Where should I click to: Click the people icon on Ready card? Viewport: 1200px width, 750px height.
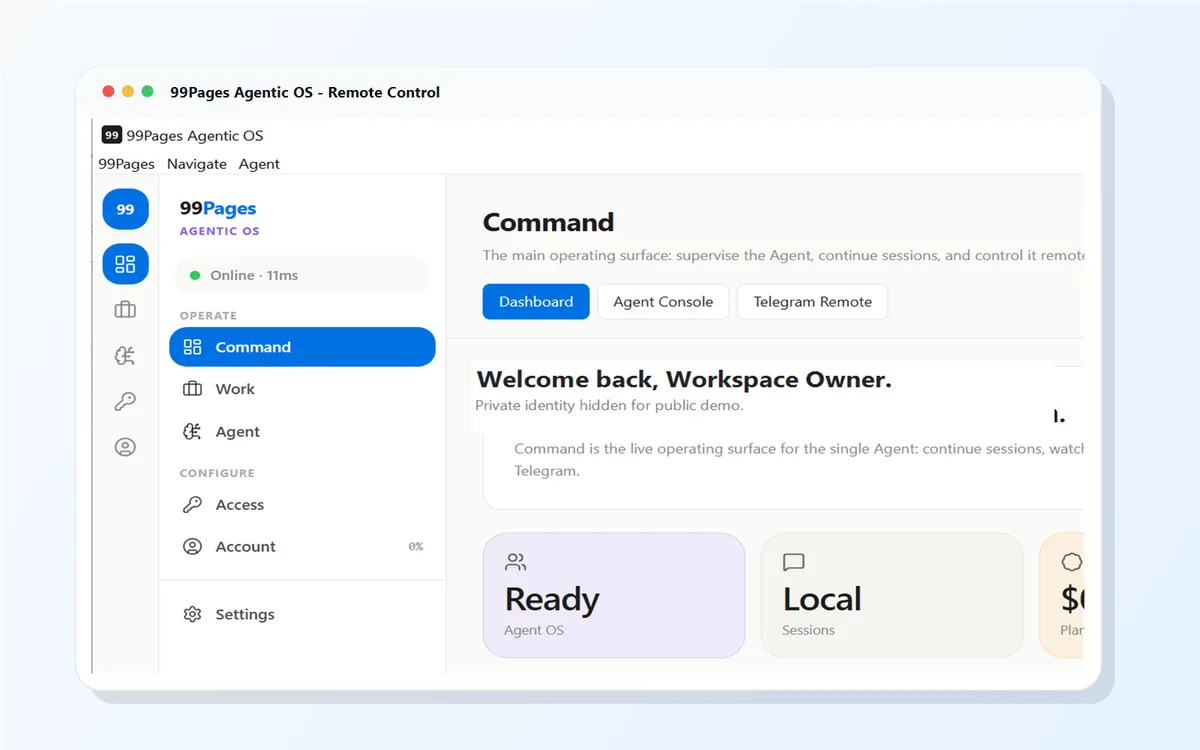click(x=516, y=562)
